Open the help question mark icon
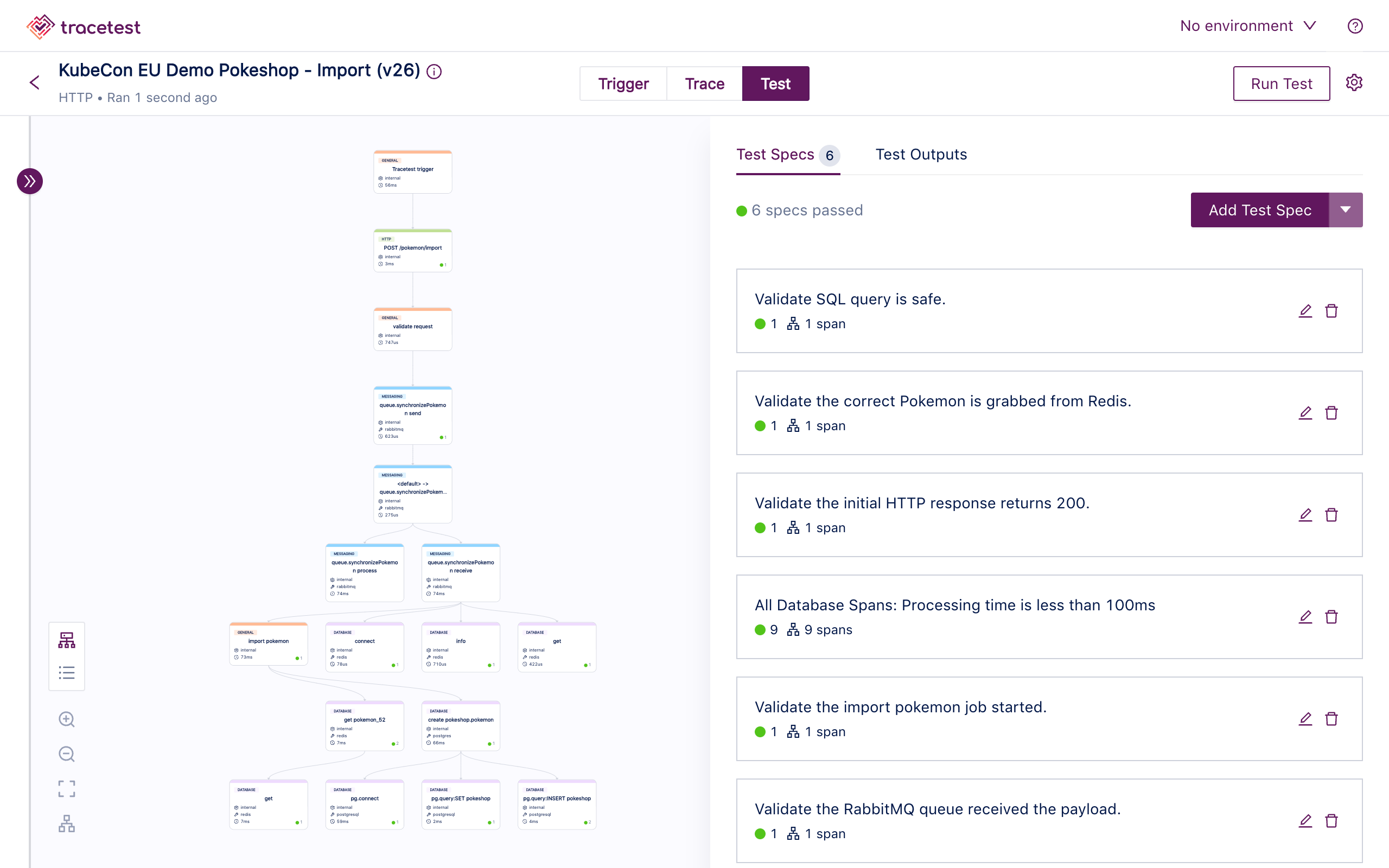Image resolution: width=1389 pixels, height=868 pixels. click(1355, 27)
